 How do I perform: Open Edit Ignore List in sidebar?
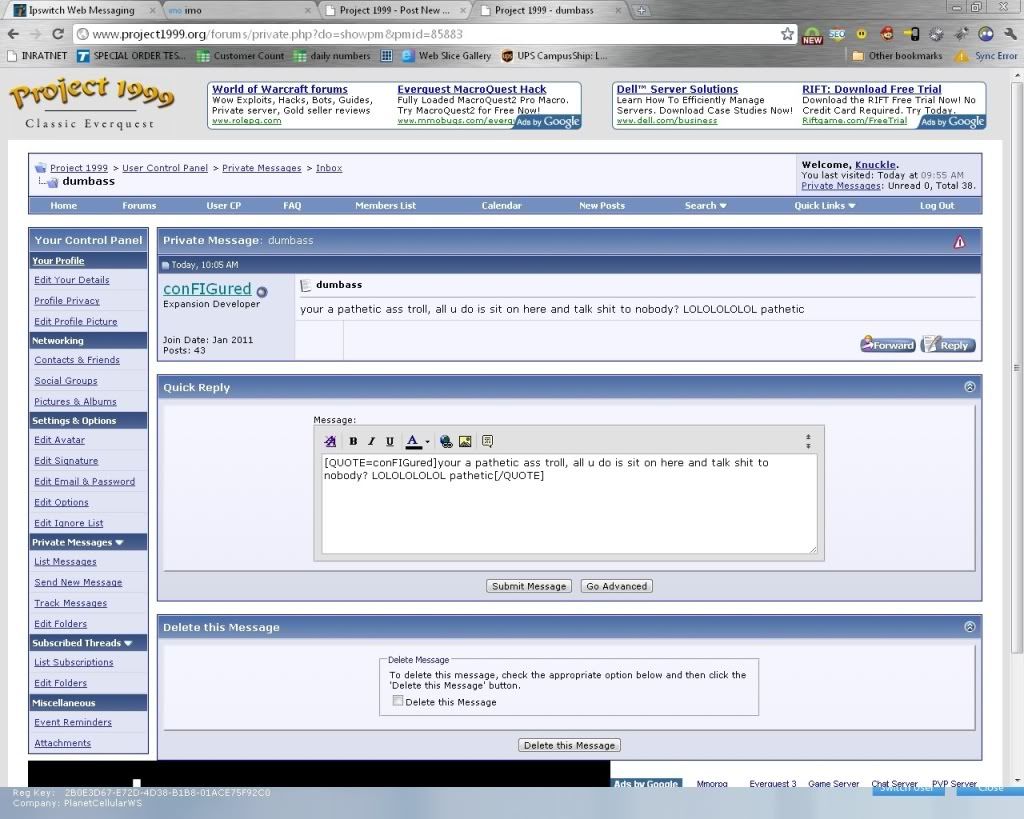pyautogui.click(x=69, y=523)
